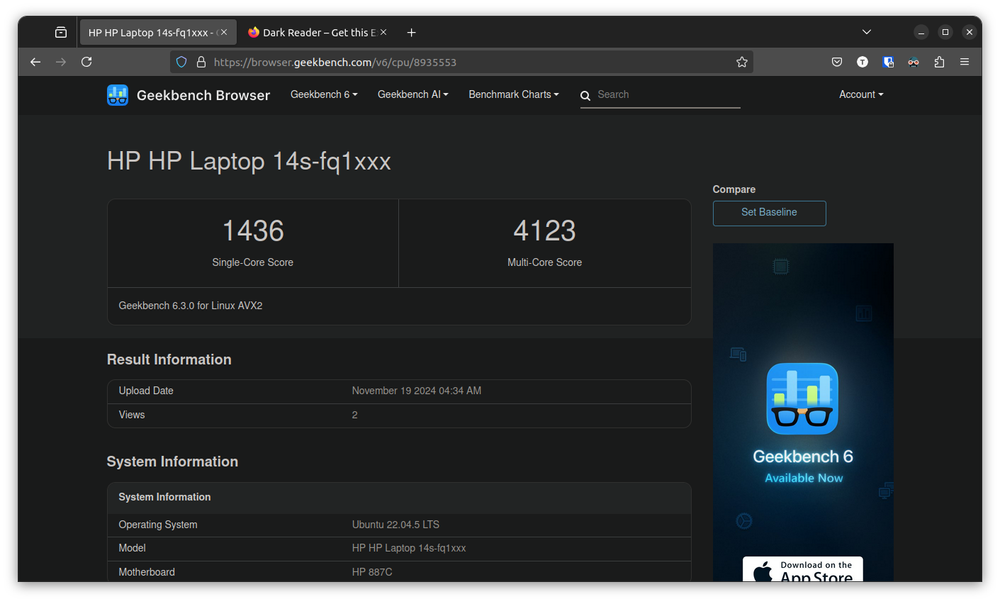Click the tracking protection shield icon
The height and width of the screenshot is (602, 1000).
181,61
